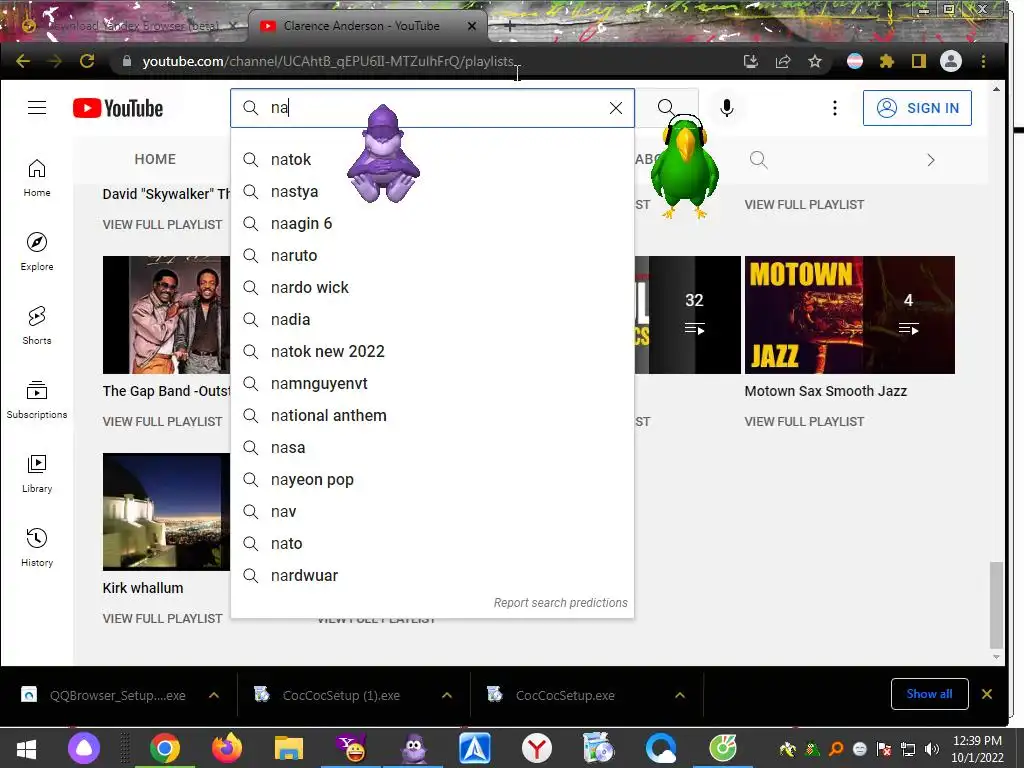The image size is (1024, 768).
Task: Bookmark this page with the star
Action: (814, 61)
